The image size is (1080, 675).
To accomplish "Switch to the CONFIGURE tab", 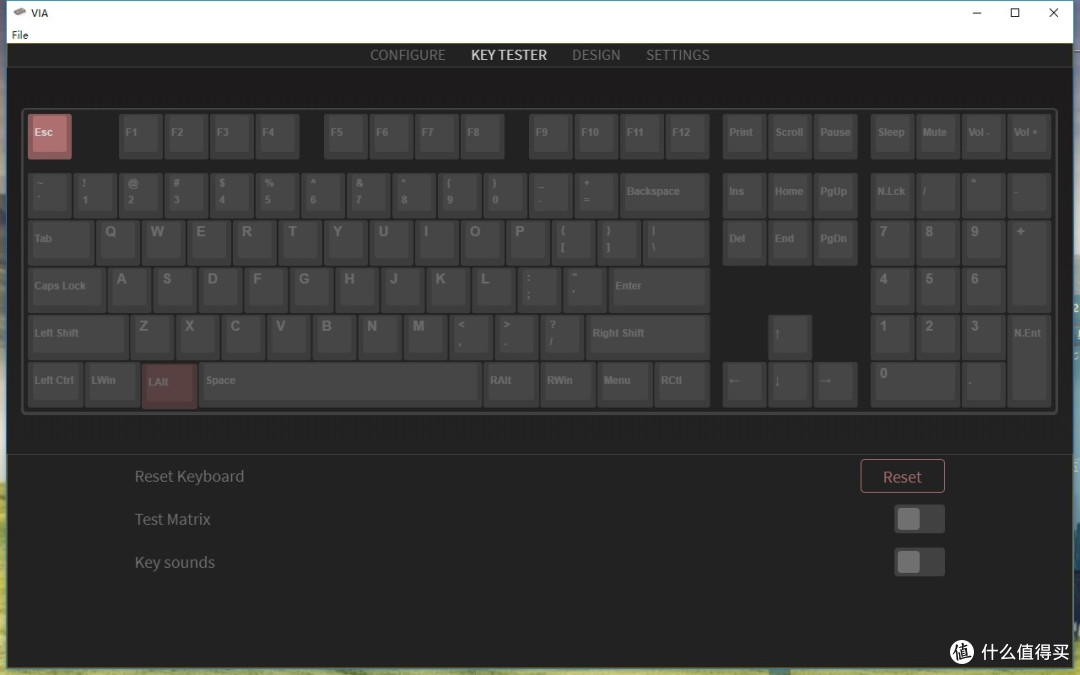I will tap(407, 55).
